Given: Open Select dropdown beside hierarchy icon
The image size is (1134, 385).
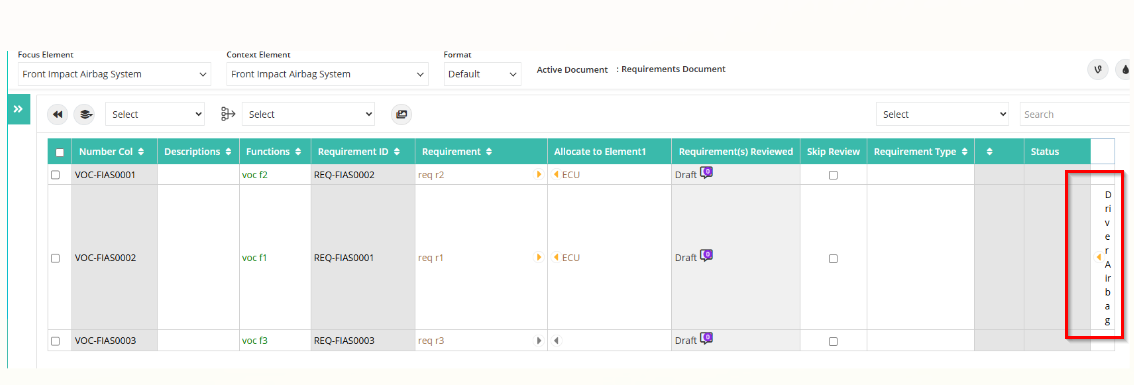Looking at the screenshot, I should click(308, 114).
